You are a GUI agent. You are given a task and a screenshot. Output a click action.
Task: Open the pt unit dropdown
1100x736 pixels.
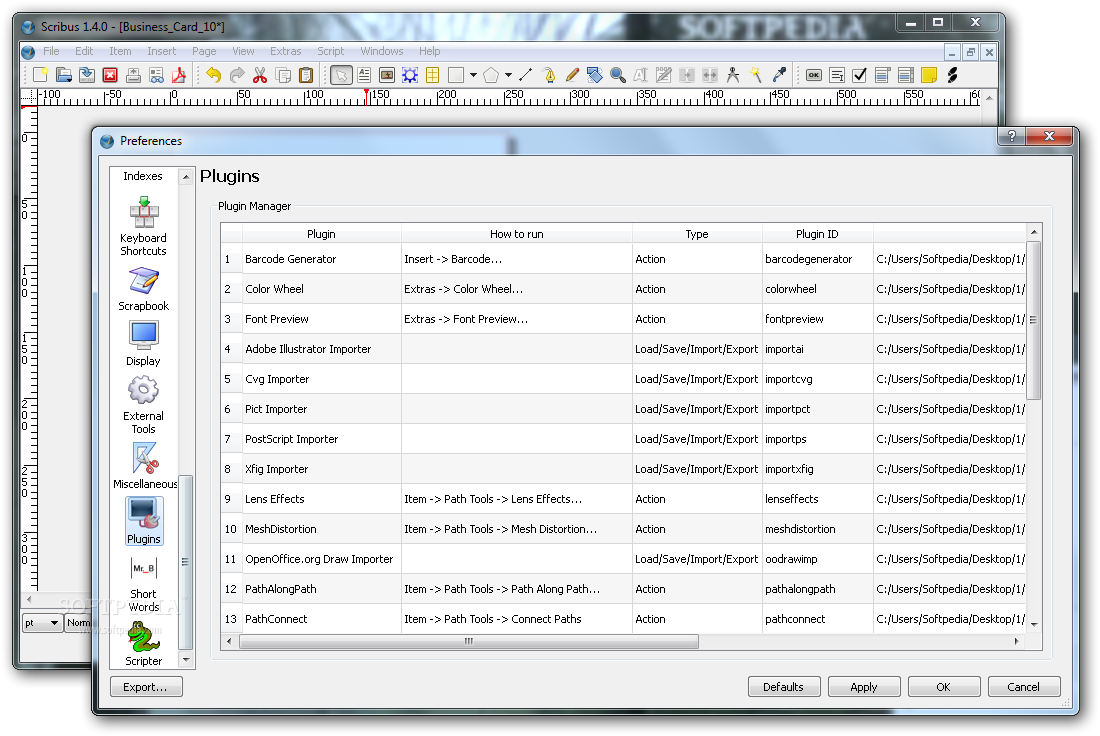(x=42, y=622)
